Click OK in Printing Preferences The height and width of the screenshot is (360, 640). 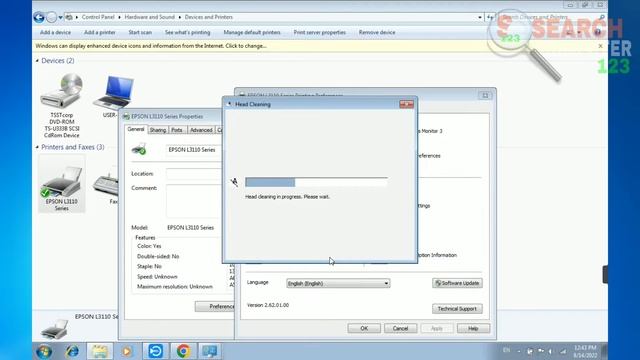coord(364,328)
